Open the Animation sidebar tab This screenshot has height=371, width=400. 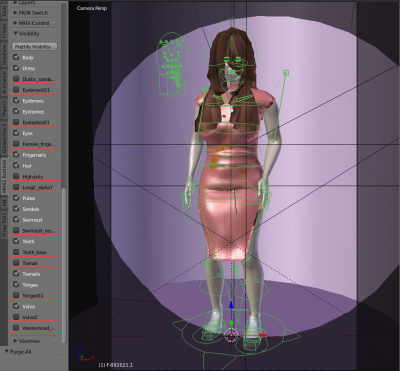4,82
